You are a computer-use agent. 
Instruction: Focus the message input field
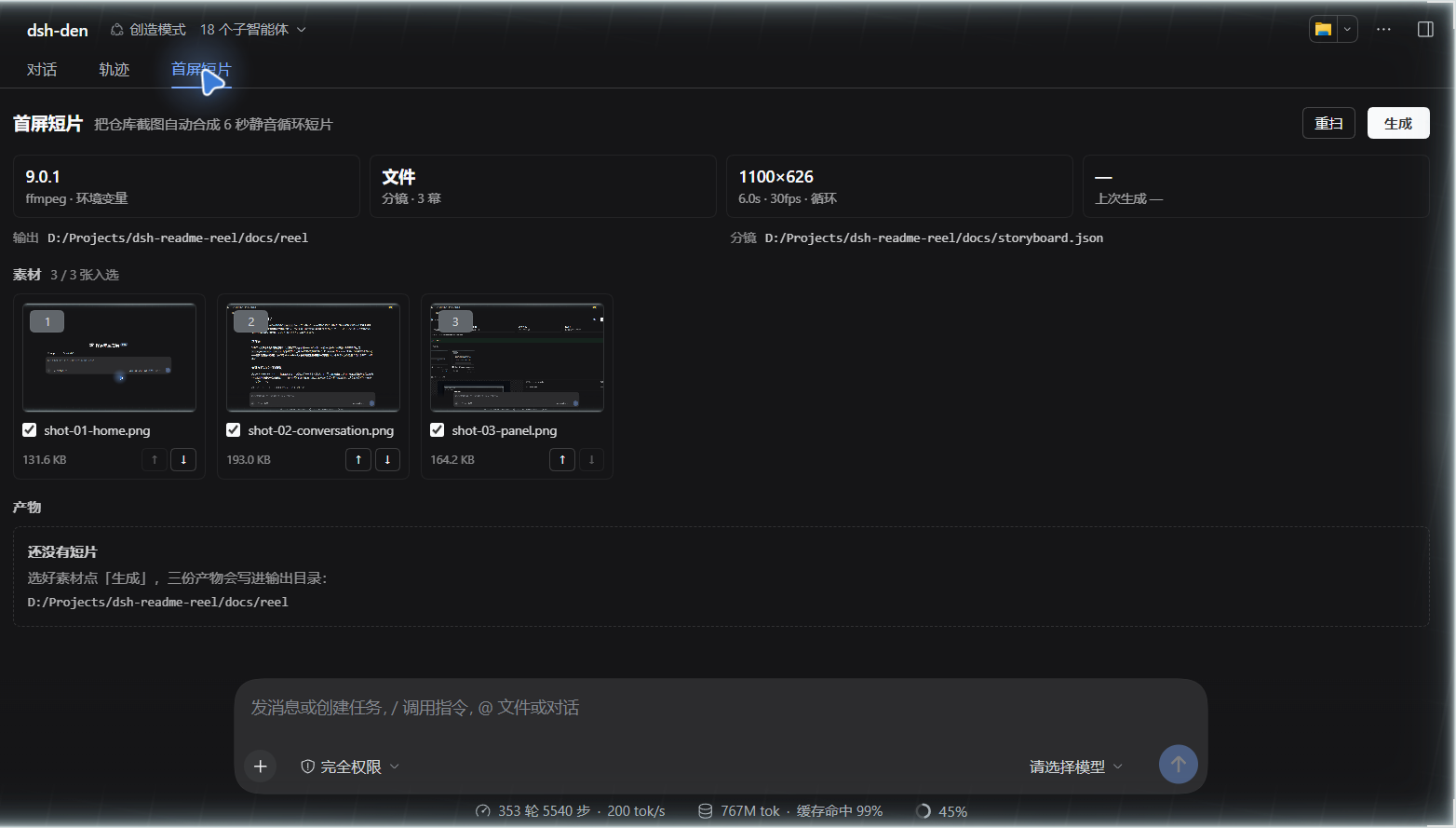coord(721,709)
